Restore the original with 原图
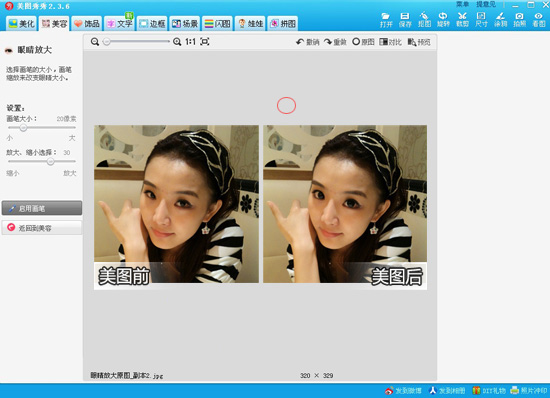Image resolution: width=550 pixels, height=398 pixels. (x=363, y=42)
